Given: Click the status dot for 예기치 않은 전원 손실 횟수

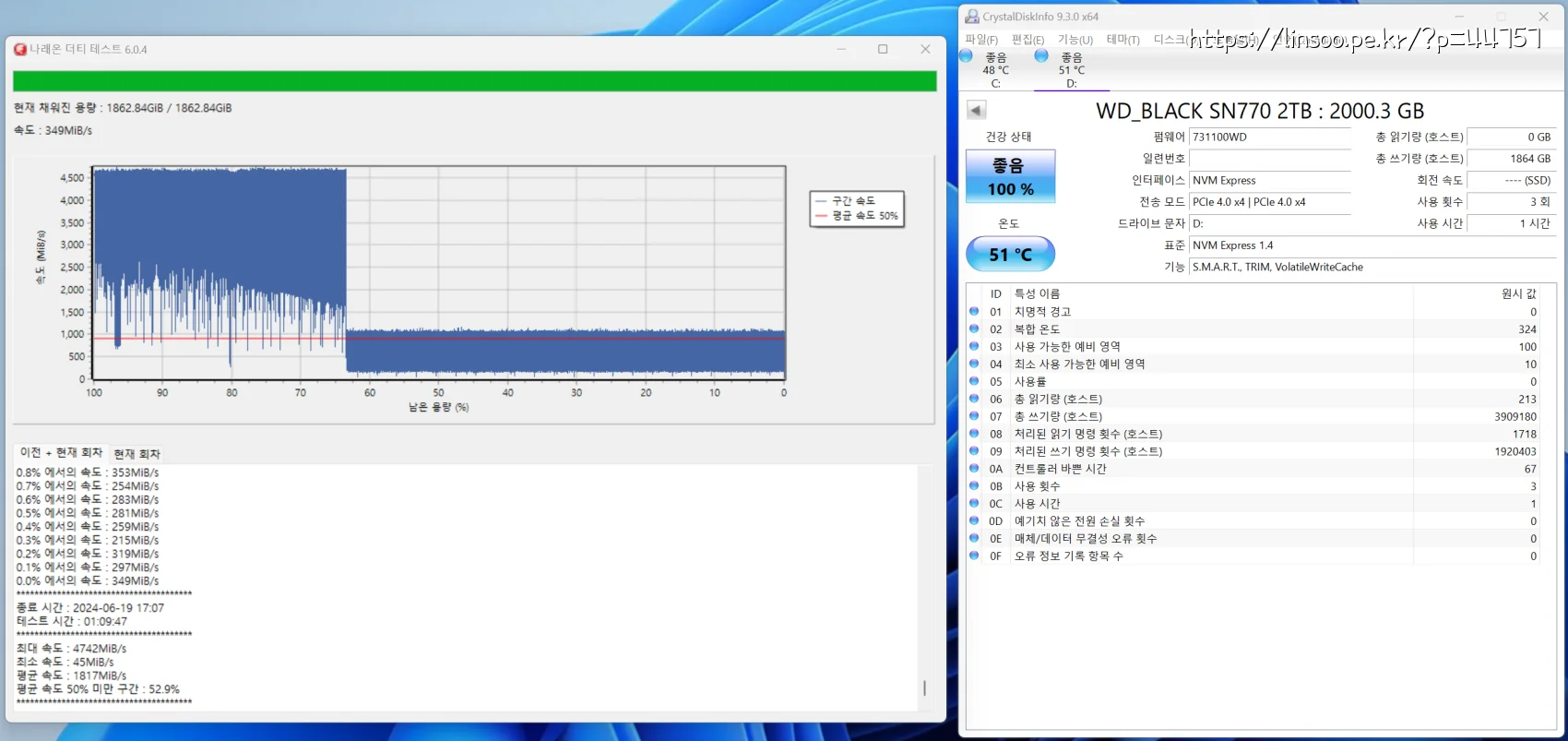Looking at the screenshot, I should (x=974, y=521).
